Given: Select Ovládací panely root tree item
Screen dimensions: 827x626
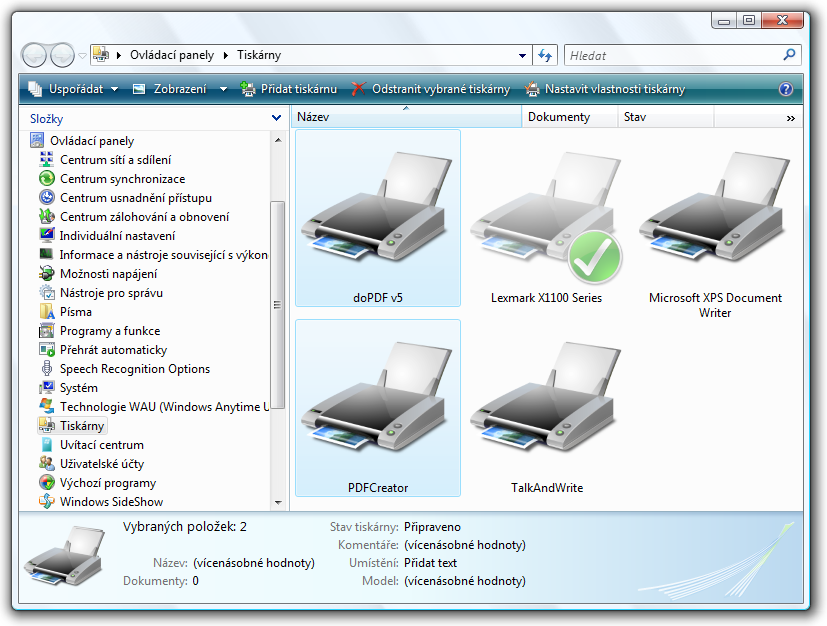Looking at the screenshot, I should (82, 141).
